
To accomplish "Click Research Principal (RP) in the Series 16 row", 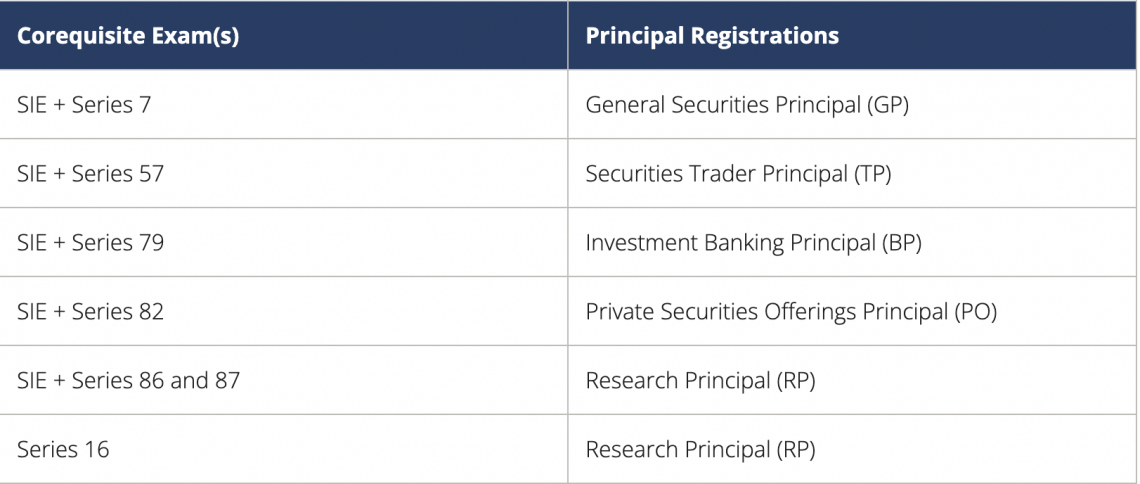I will pos(700,450).
